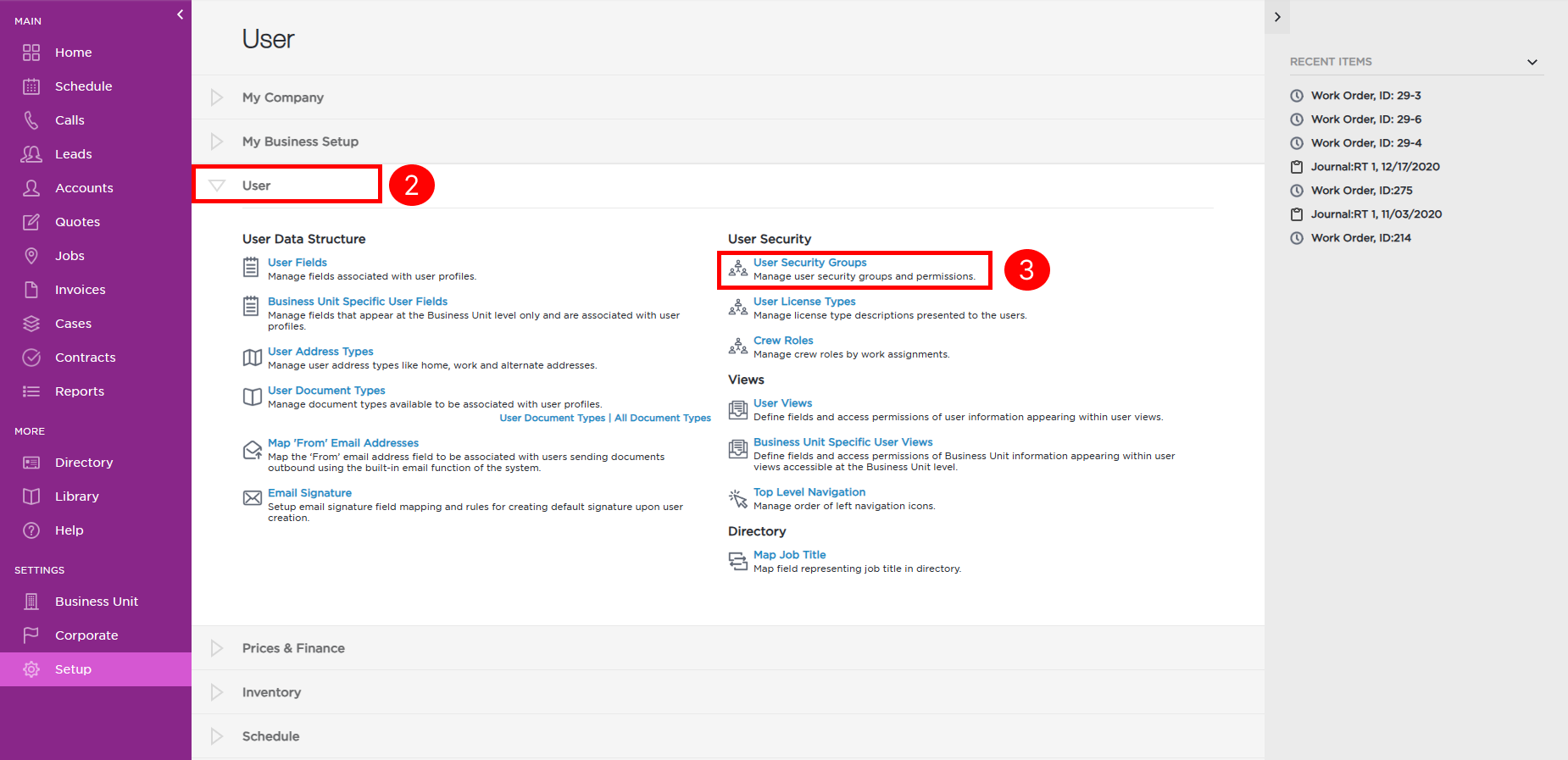Open Reports in the main menu
The image size is (1568, 760).
tap(80, 391)
